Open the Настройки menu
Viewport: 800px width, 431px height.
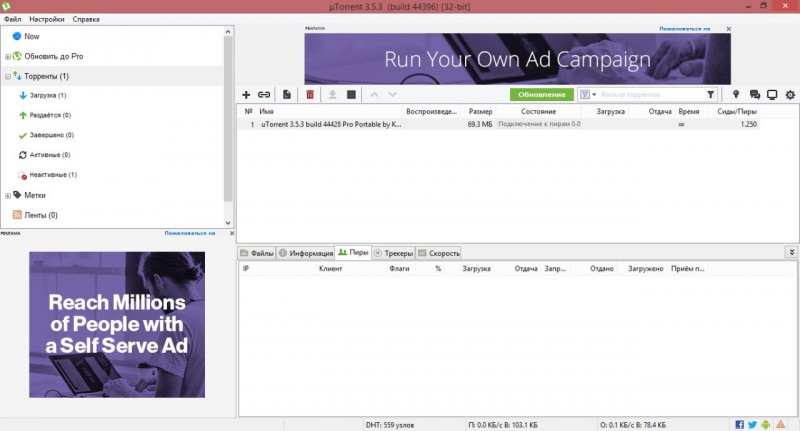(46, 19)
